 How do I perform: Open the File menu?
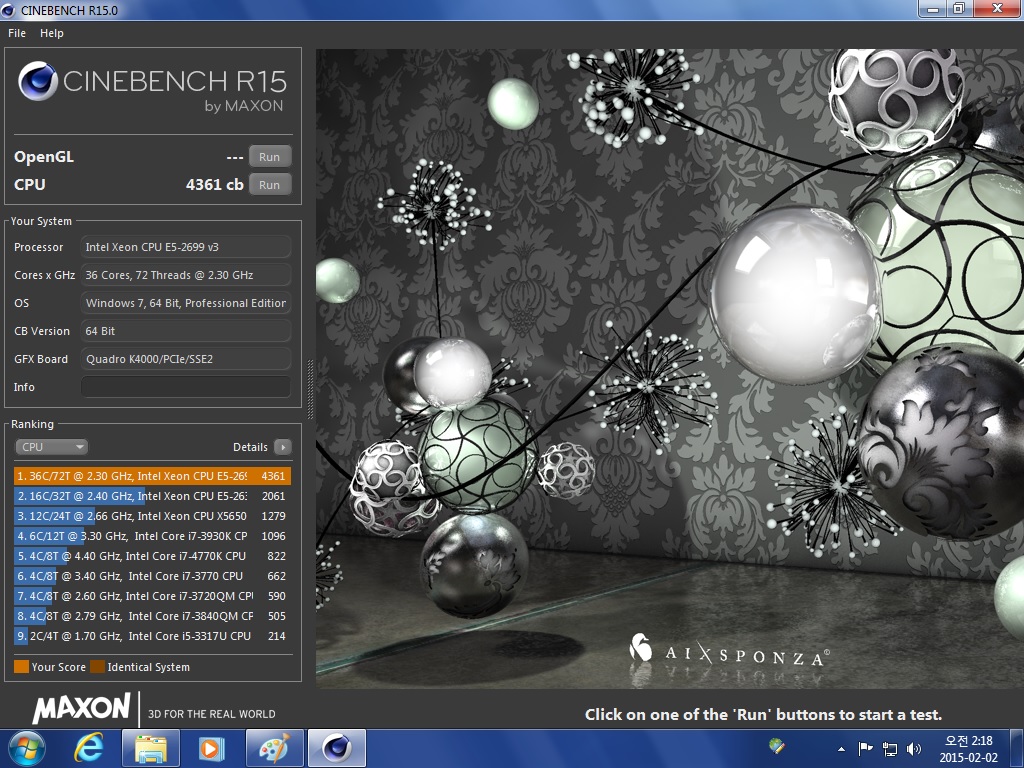[17, 33]
